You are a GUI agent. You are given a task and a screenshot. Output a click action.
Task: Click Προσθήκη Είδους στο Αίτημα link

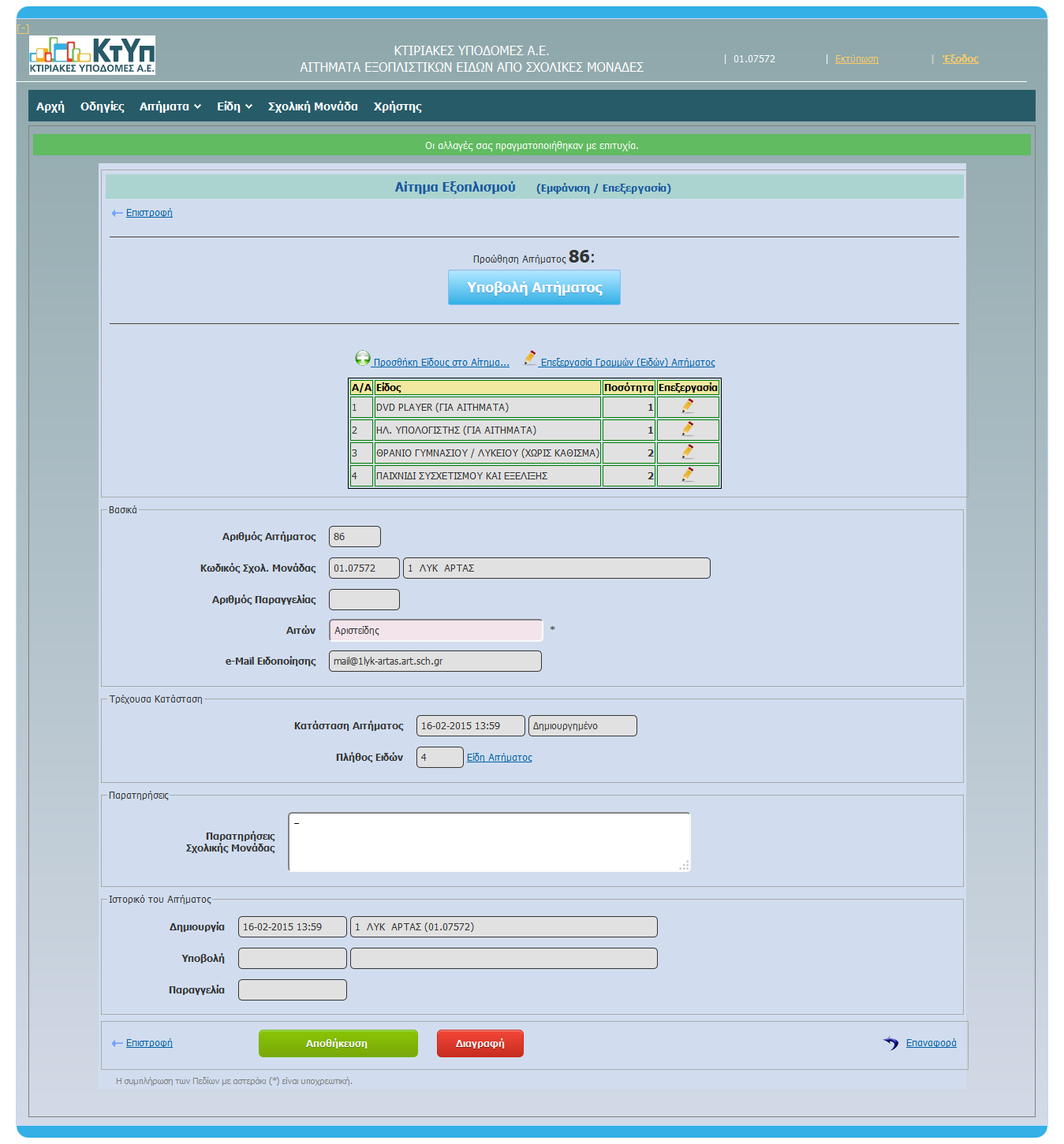(x=441, y=363)
